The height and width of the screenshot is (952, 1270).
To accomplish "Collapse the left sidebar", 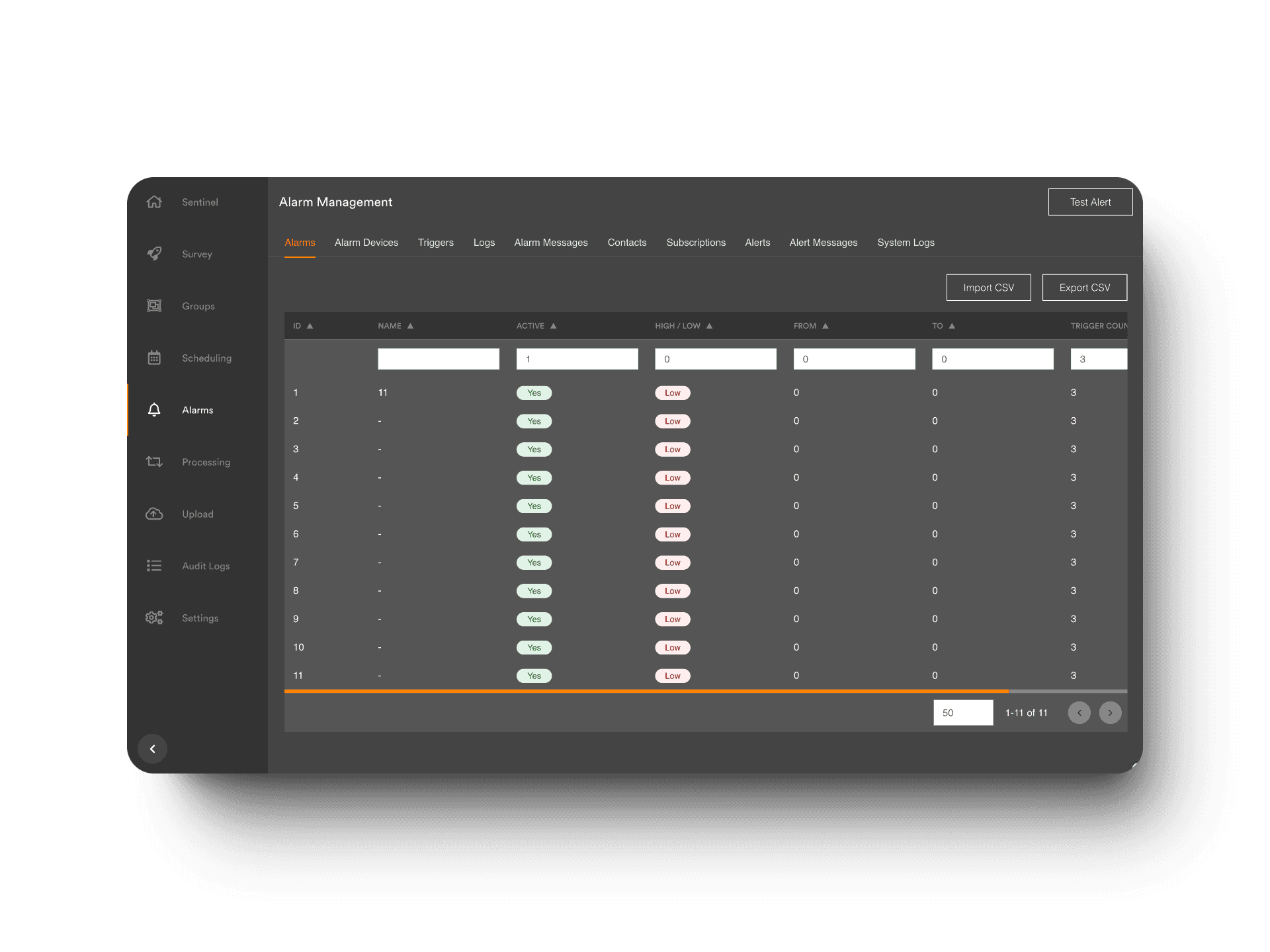I will (151, 748).
